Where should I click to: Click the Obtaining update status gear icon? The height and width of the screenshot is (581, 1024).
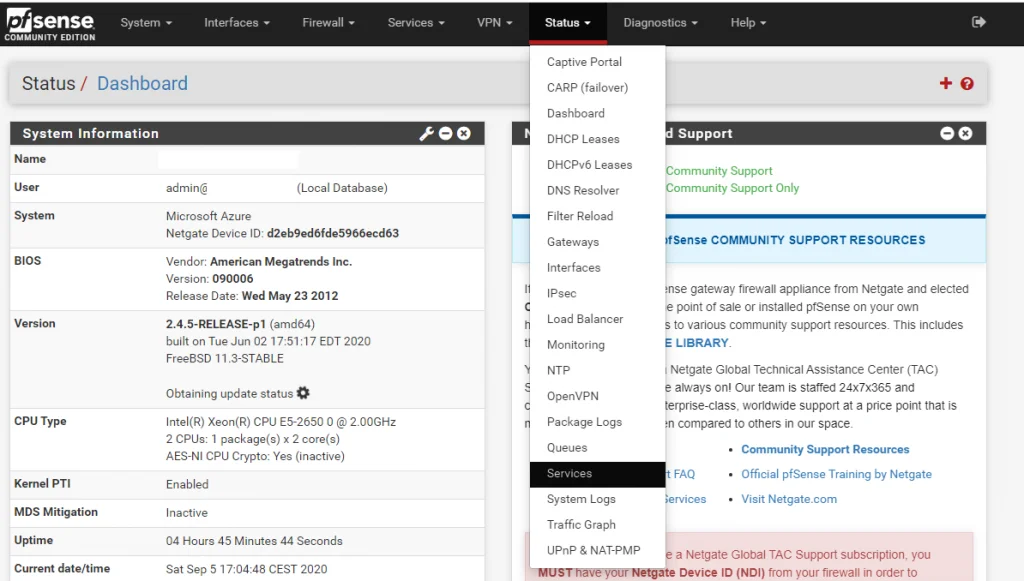click(x=303, y=393)
